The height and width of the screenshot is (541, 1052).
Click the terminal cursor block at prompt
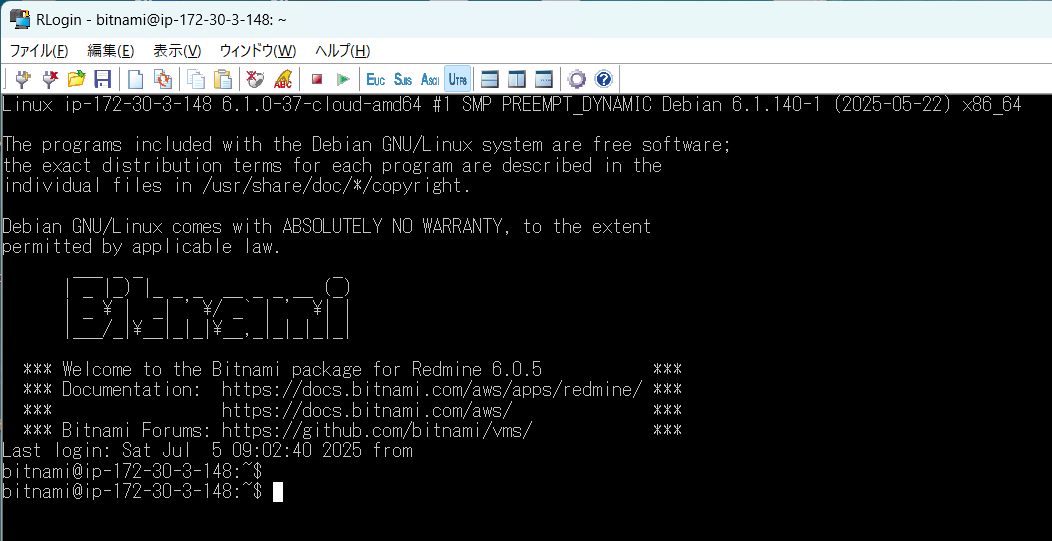pos(278,492)
